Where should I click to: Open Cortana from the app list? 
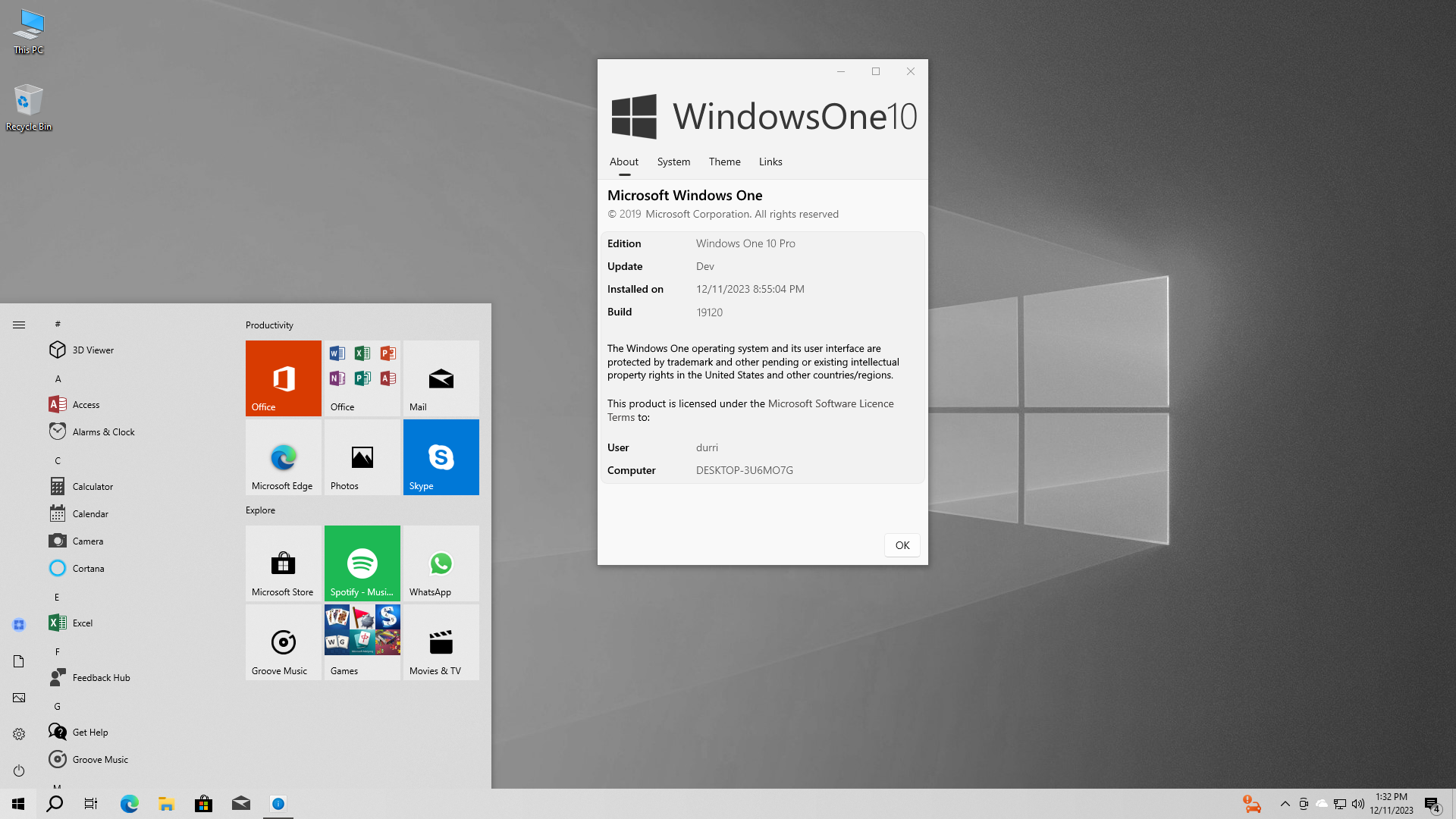tap(136, 568)
